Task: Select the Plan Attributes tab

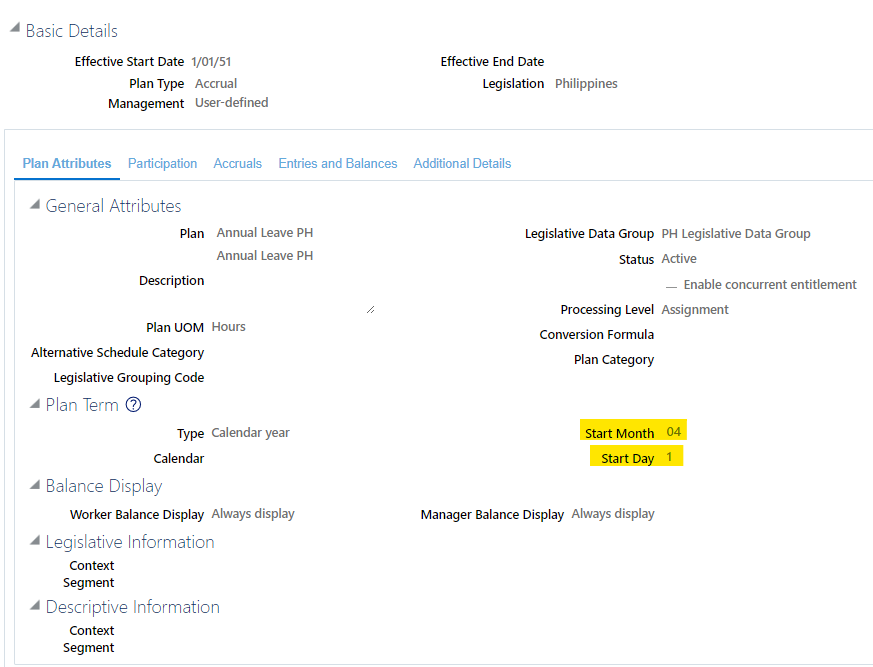Action: click(x=67, y=164)
